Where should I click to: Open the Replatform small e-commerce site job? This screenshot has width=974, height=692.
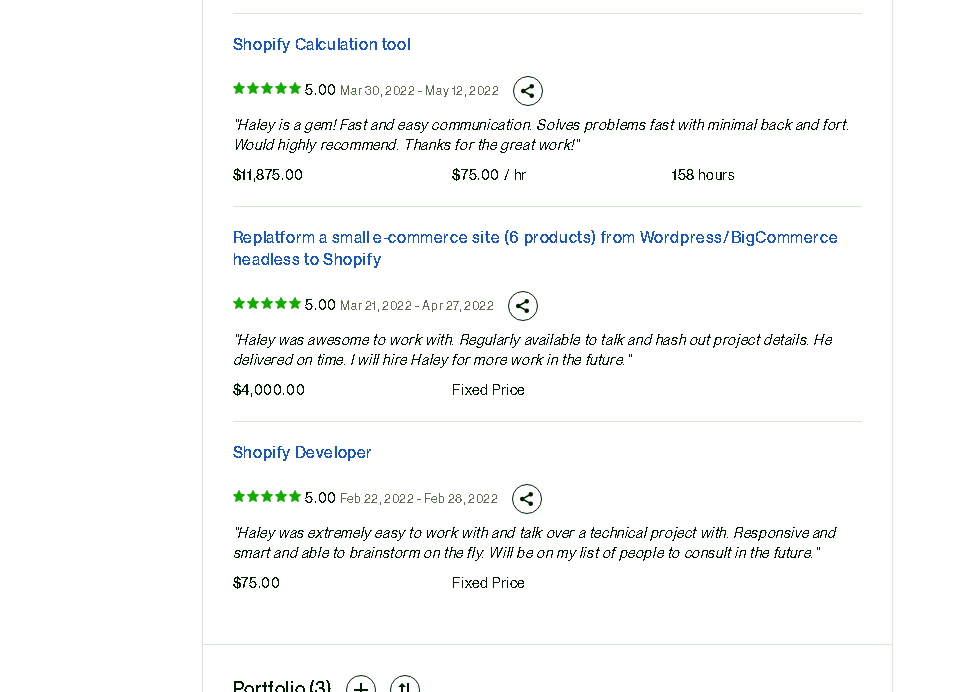535,248
